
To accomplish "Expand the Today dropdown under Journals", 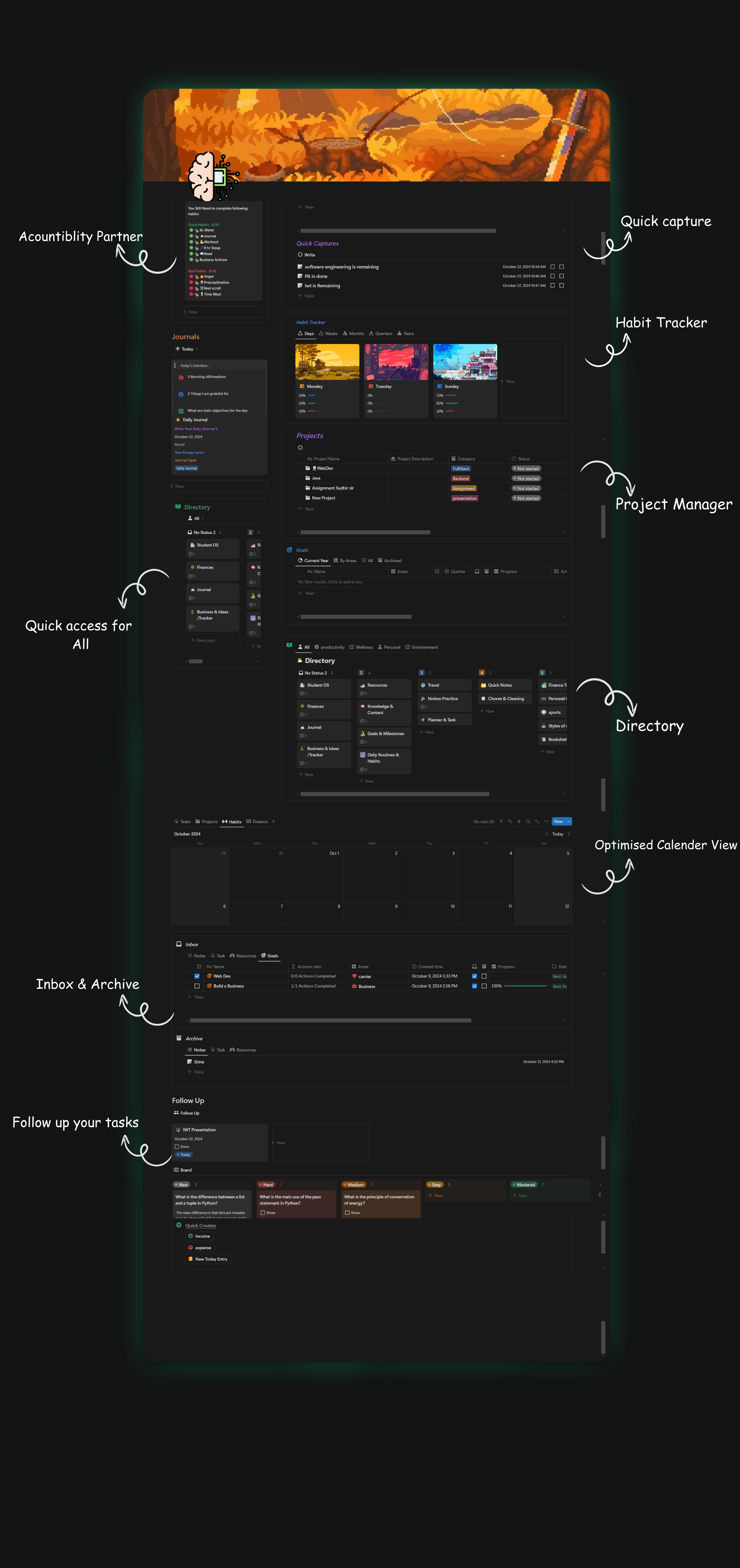I will coord(197,349).
